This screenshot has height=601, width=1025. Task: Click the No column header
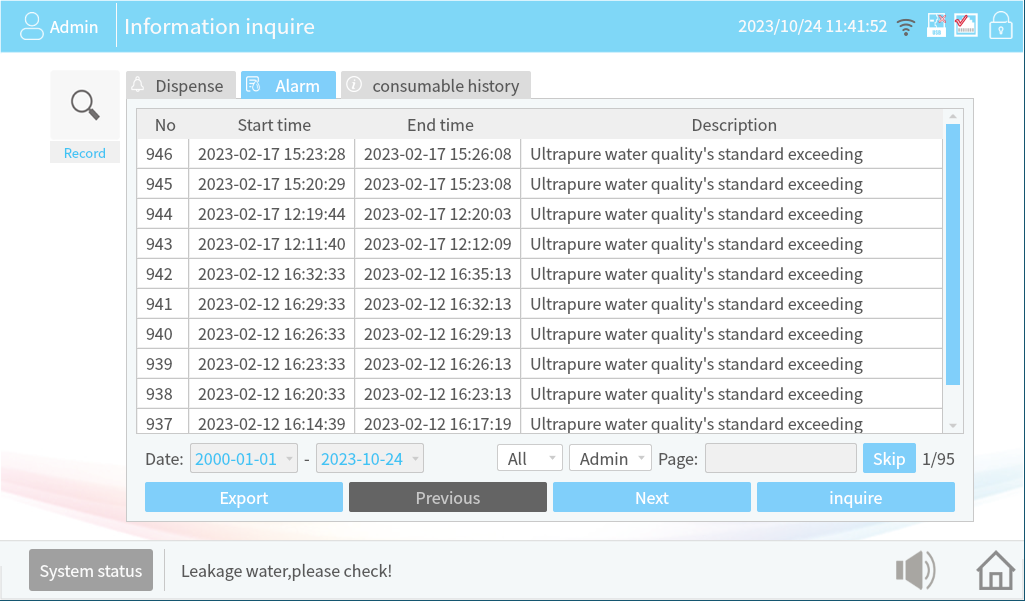coord(165,125)
